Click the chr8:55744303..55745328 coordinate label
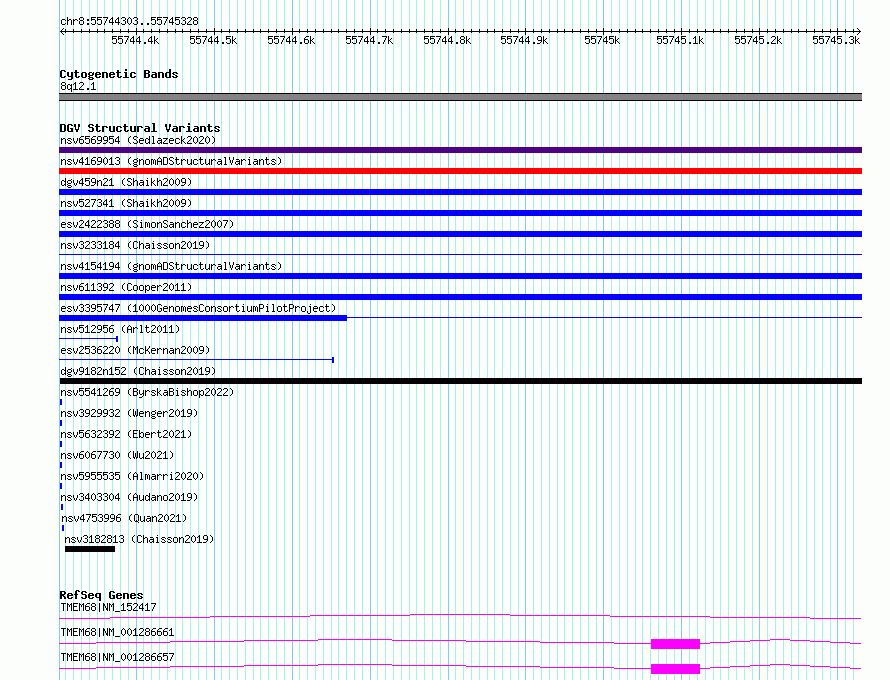Screen dimensions: 890x680 coord(129,21)
